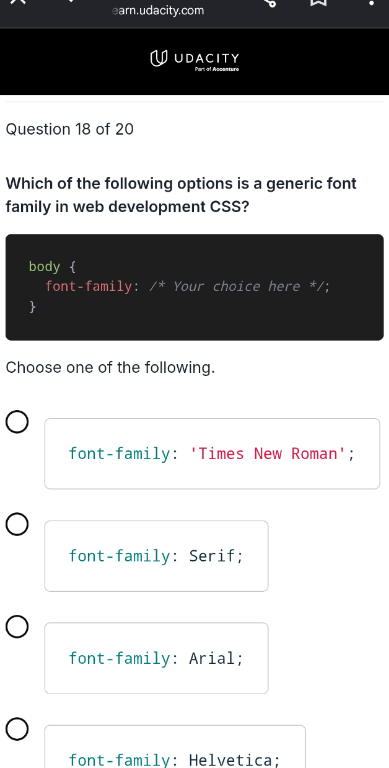Choose the 'Times New Roman' answer card
389x768 pixels.
point(212,454)
